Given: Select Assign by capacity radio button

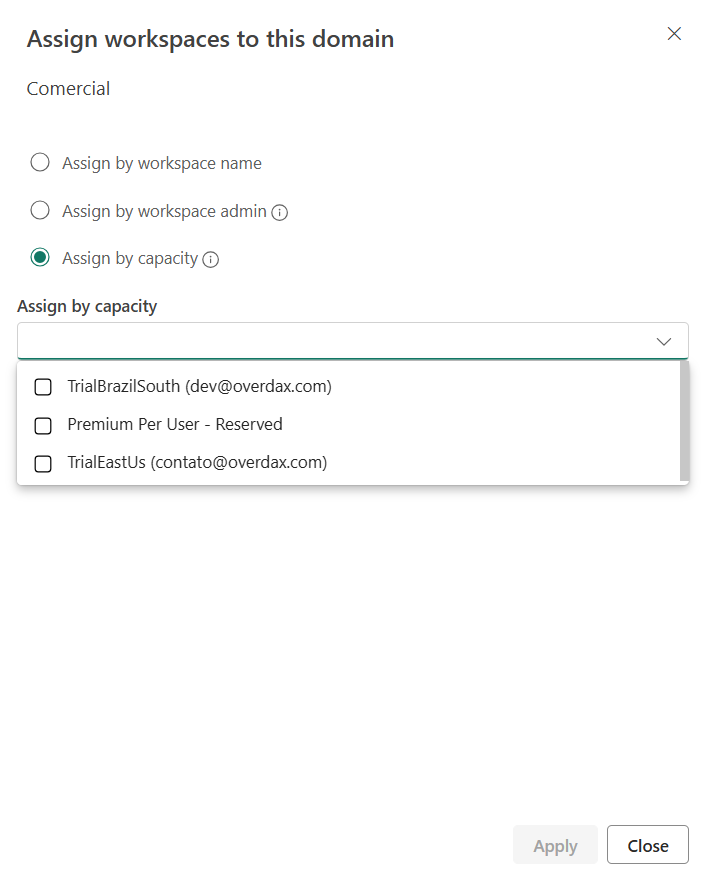Looking at the screenshot, I should pyautogui.click(x=40, y=258).
